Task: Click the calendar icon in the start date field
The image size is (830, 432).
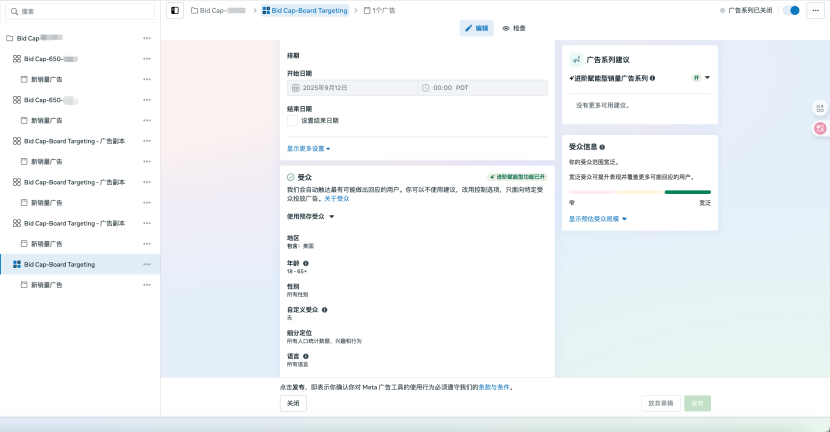Action: 296,88
